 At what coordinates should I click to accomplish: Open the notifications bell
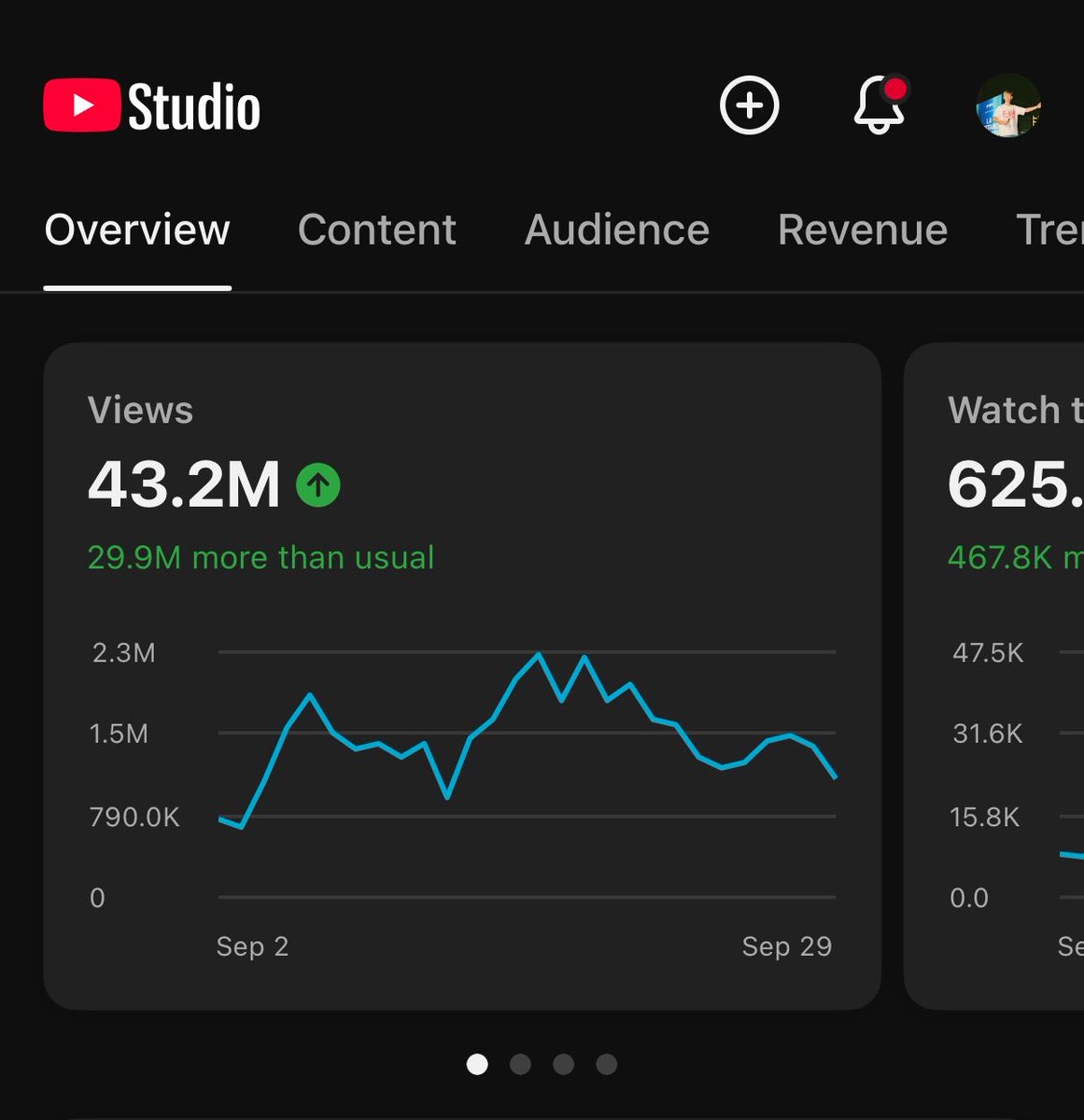point(880,105)
